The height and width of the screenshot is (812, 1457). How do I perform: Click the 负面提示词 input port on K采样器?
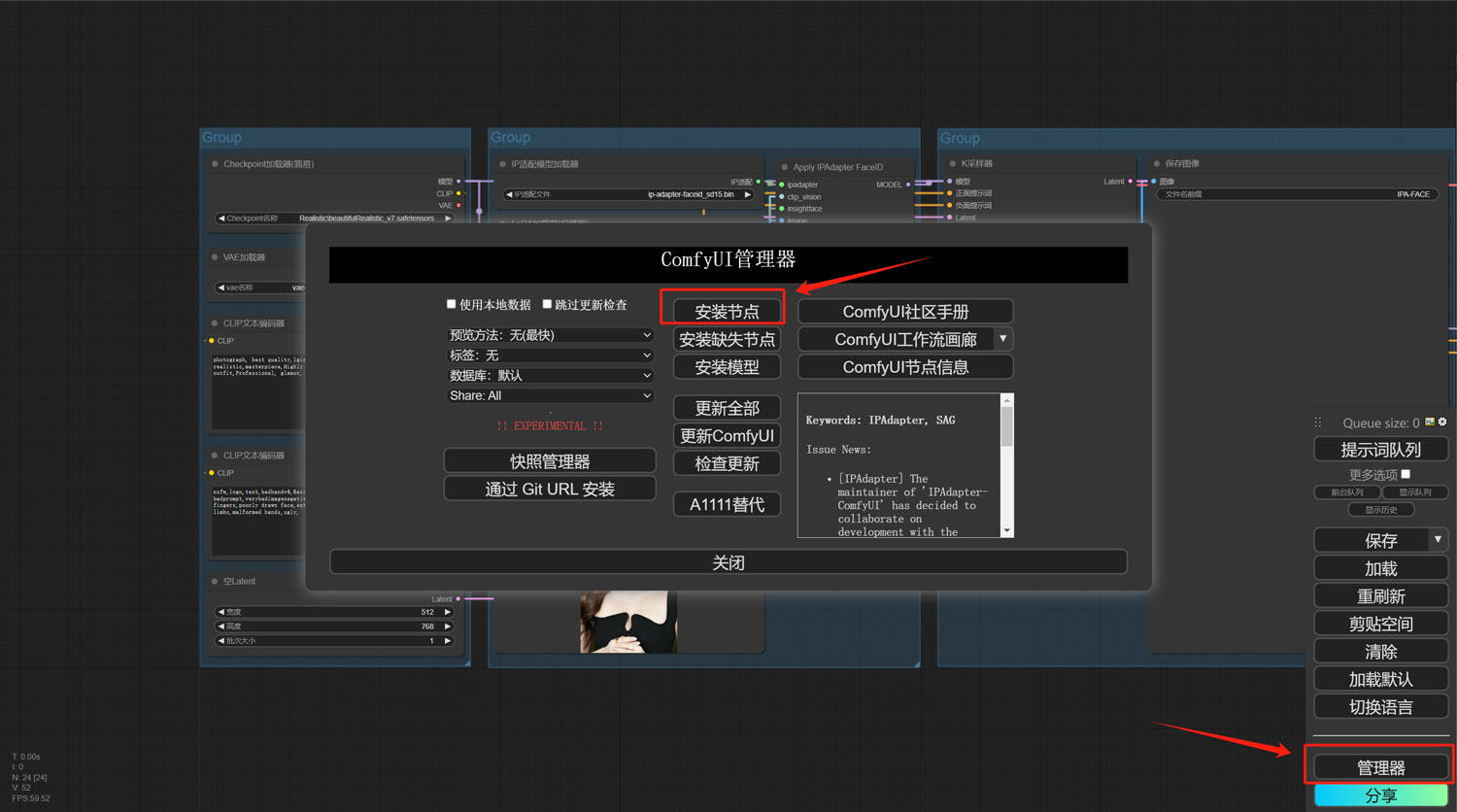(950, 205)
